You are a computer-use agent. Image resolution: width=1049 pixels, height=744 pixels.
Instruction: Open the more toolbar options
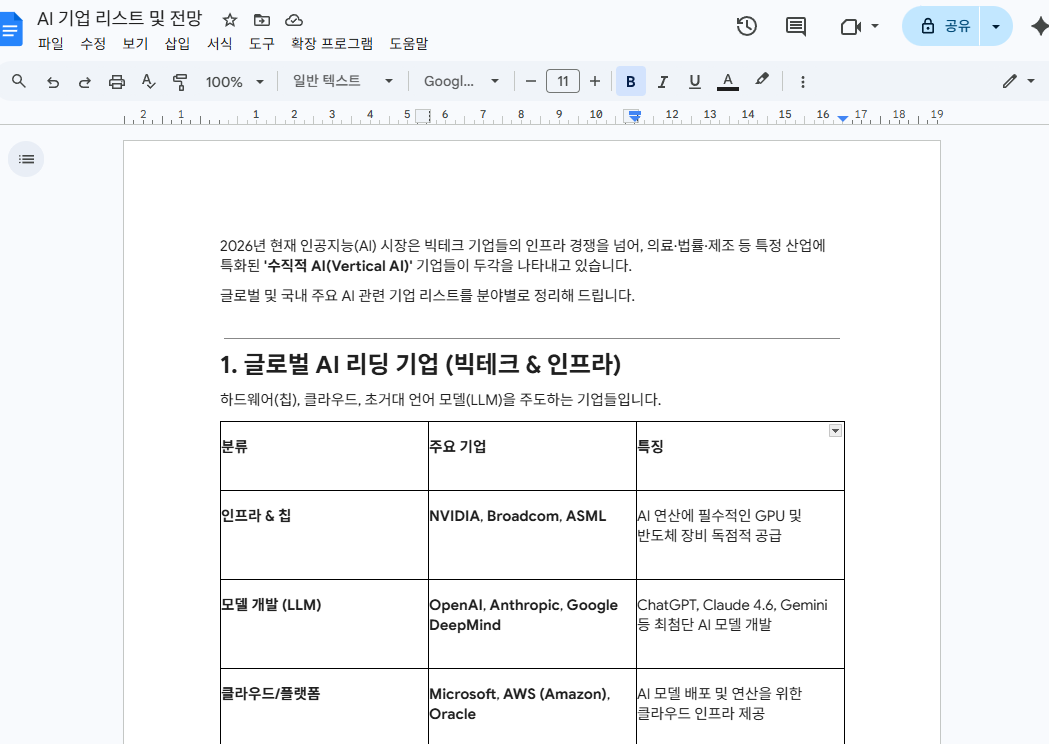(x=802, y=82)
